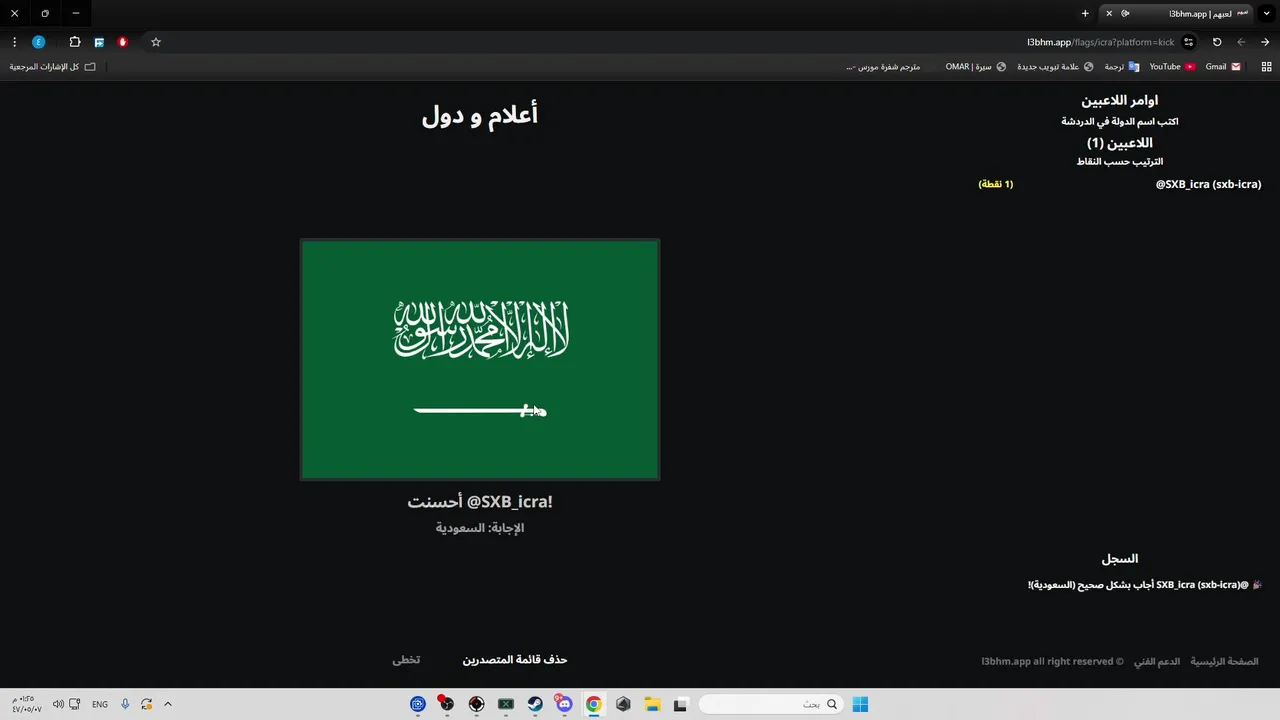The height and width of the screenshot is (720, 1280).
Task: Open Discord from the taskbar
Action: (x=564, y=704)
